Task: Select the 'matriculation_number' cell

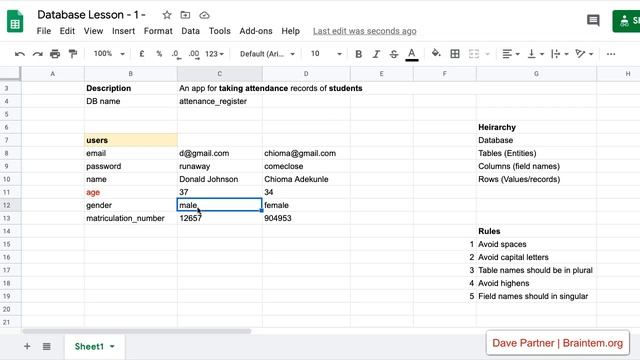Action: tap(131, 218)
